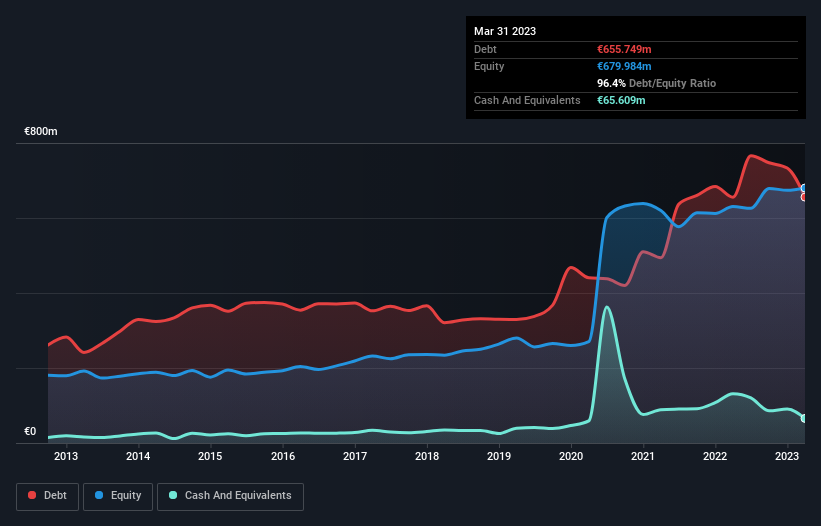Select the blue Equity endpoint marker
Screen dimensions: 821x526
(804, 188)
